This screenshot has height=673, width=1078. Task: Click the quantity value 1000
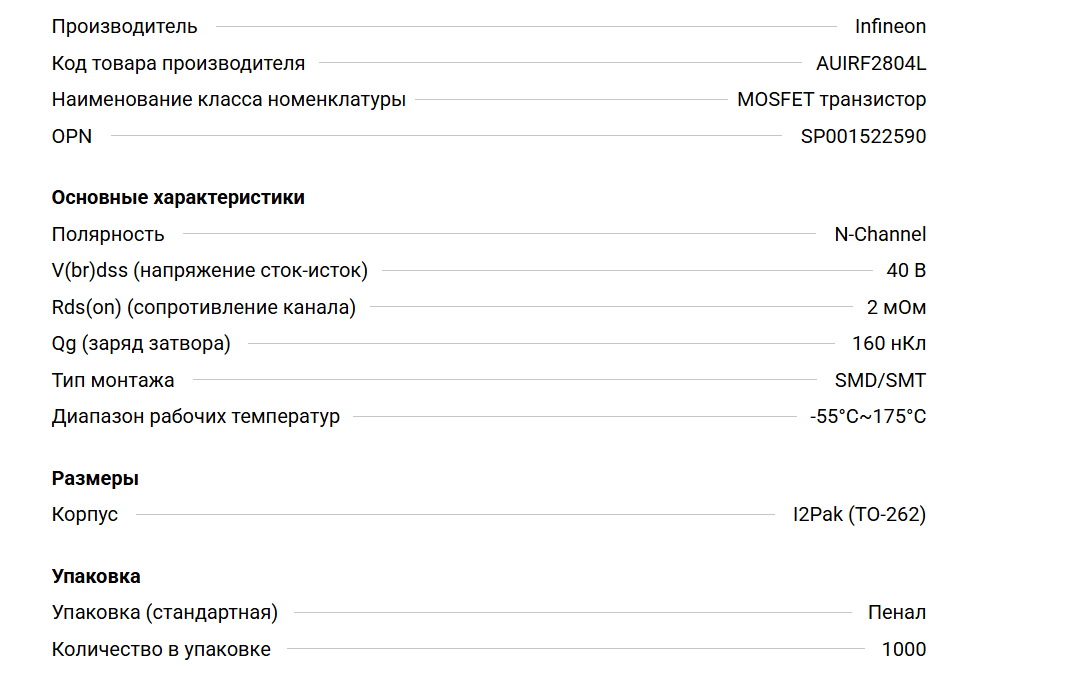(904, 649)
